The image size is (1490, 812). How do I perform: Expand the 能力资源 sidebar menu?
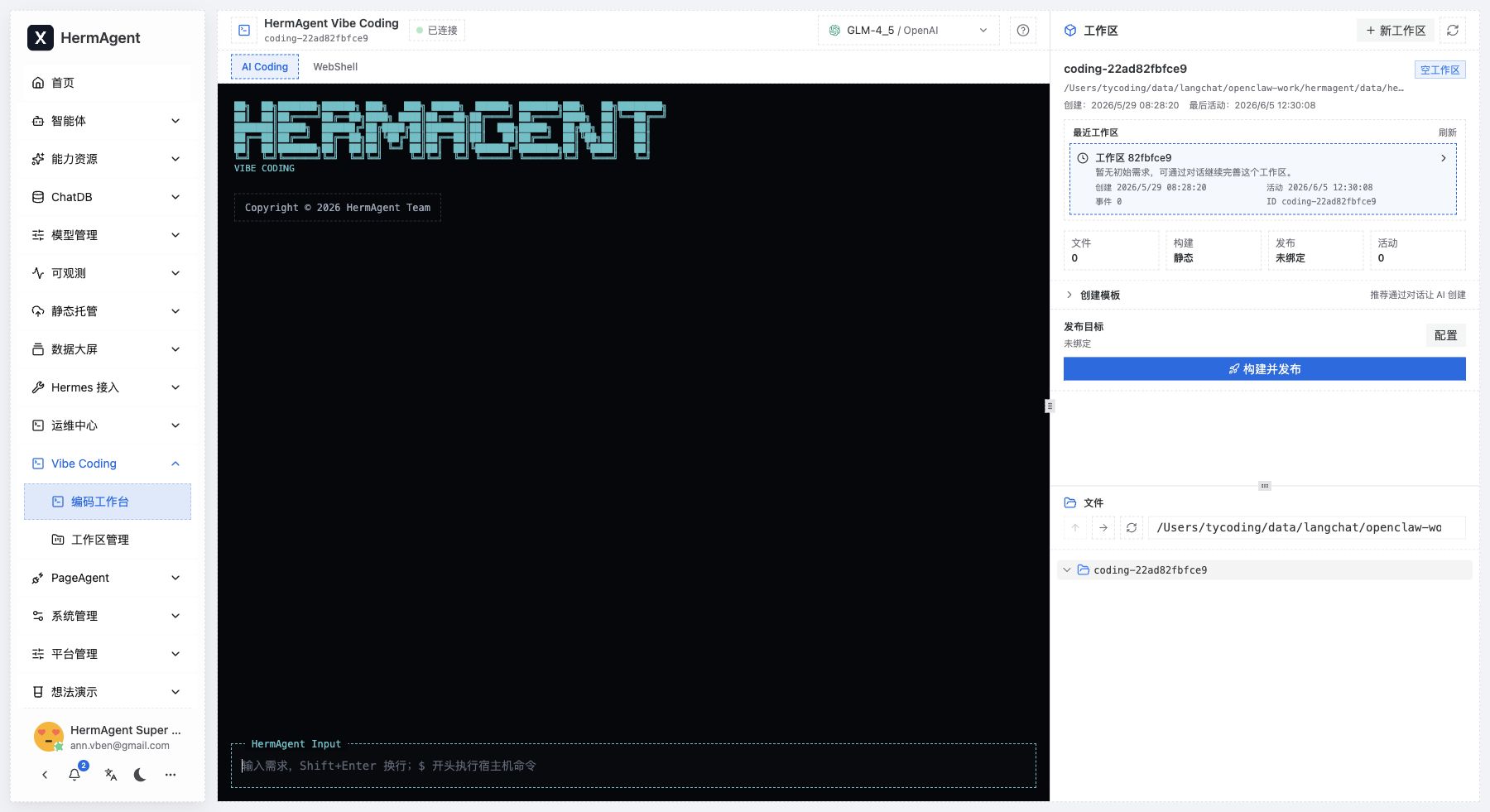point(108,159)
